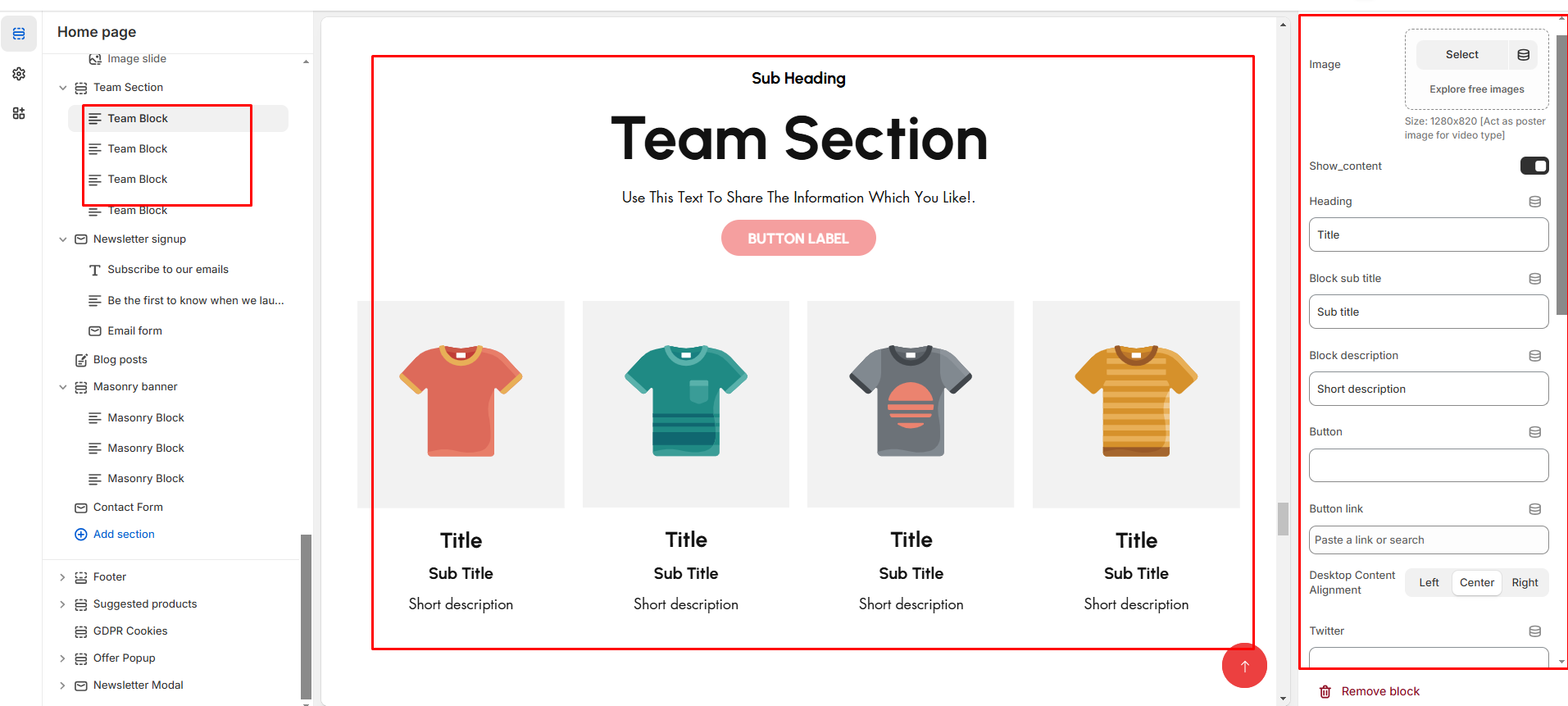Select the Blog posts section
Image resolution: width=1568 pixels, height=706 pixels.
point(120,360)
